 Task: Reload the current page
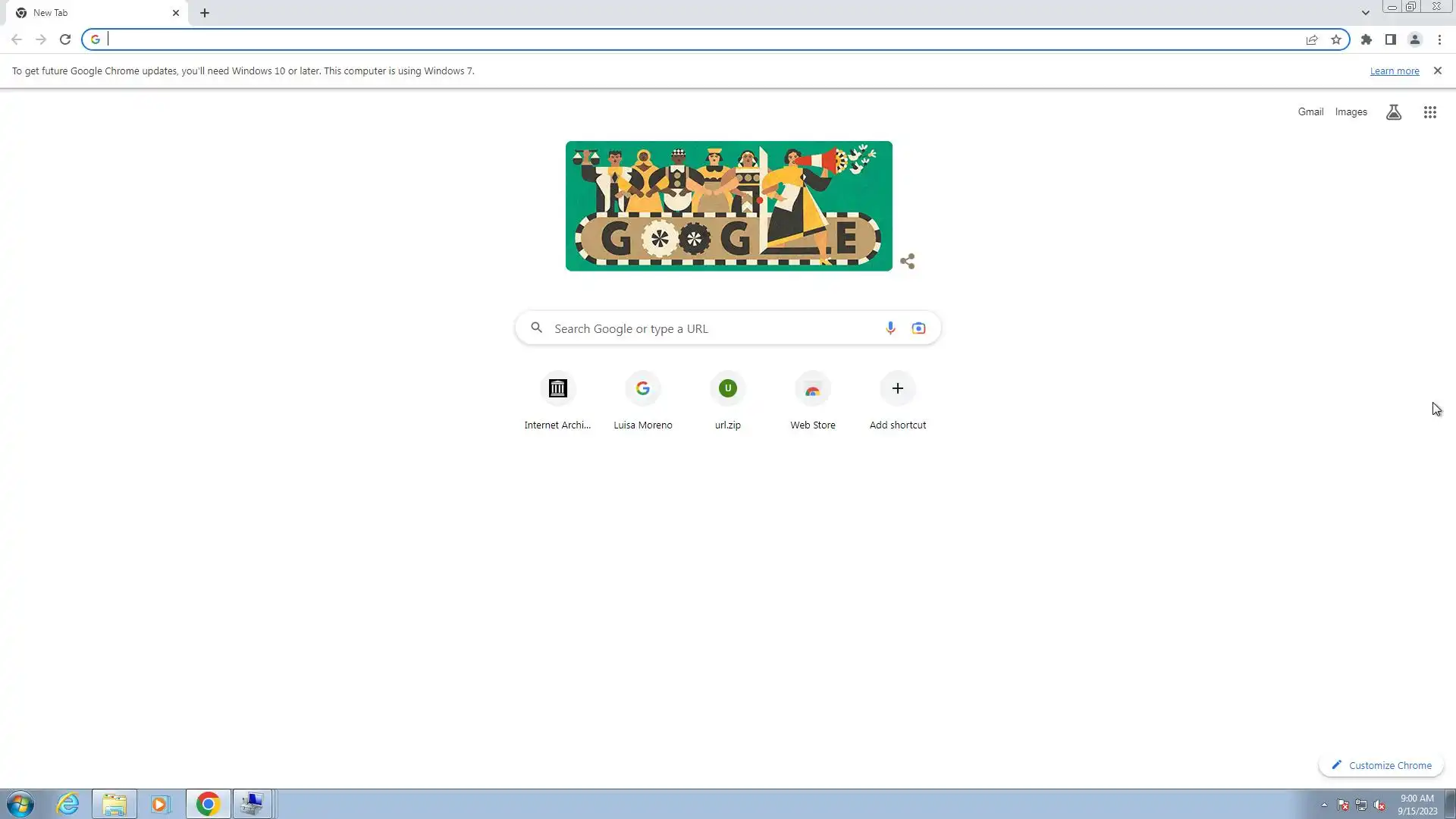tap(65, 39)
